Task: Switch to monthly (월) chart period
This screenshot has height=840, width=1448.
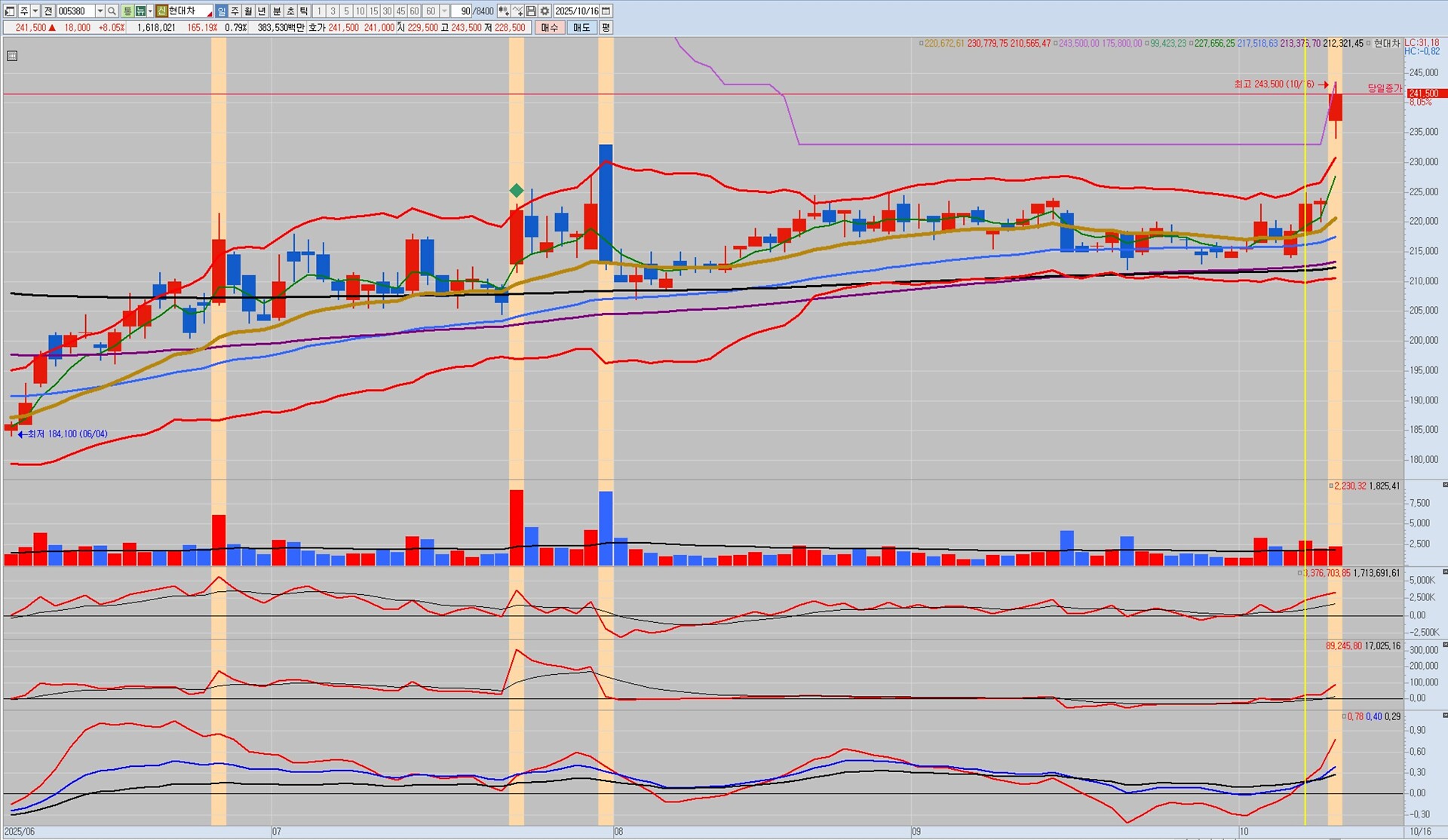Action: click(x=248, y=11)
